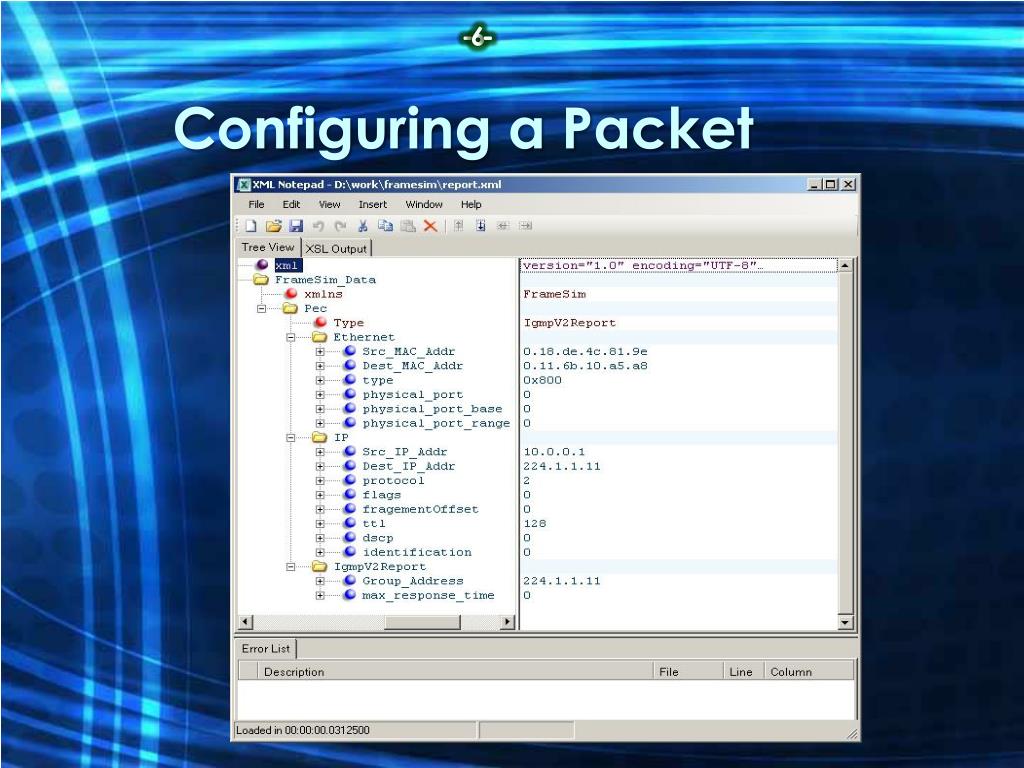Click the Copy toolbar icon
This screenshot has width=1024, height=768.
[x=385, y=226]
